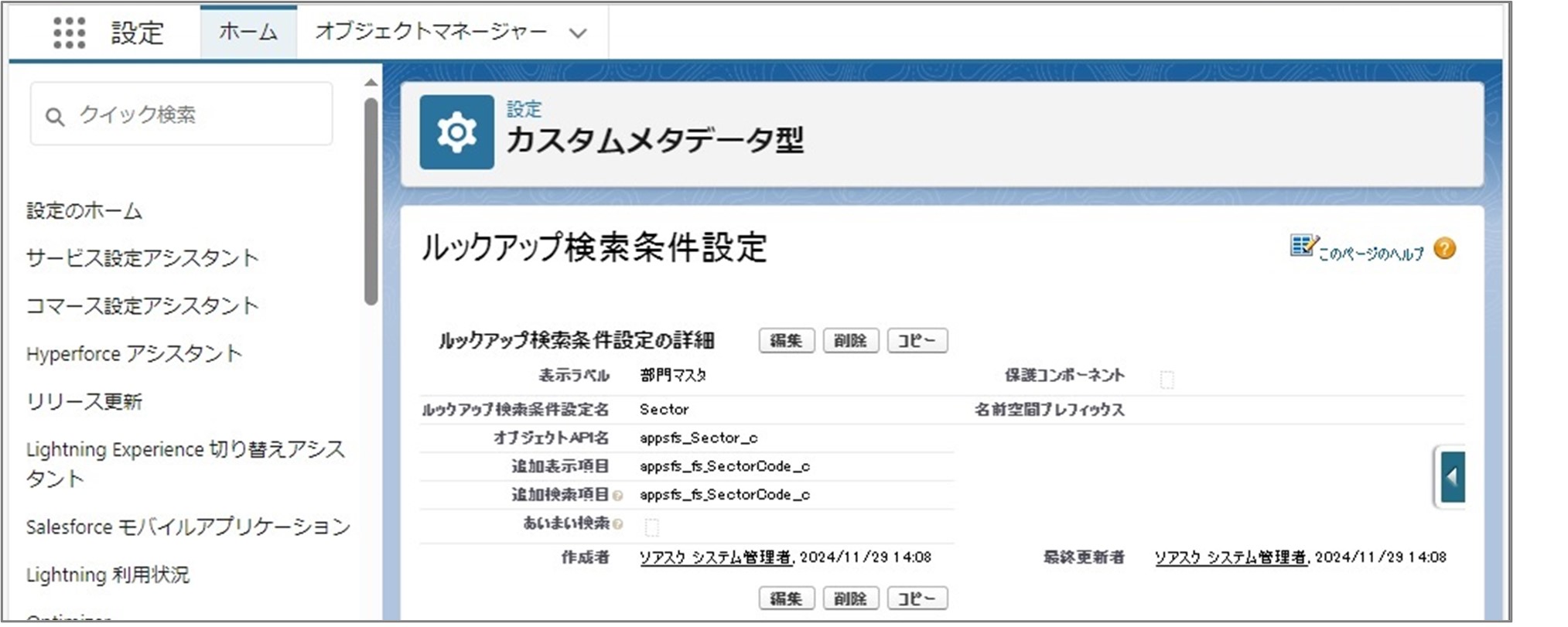1568x627 pixels.
Task: Click help icon next to あいまい検索
Action: pyautogui.click(x=617, y=524)
